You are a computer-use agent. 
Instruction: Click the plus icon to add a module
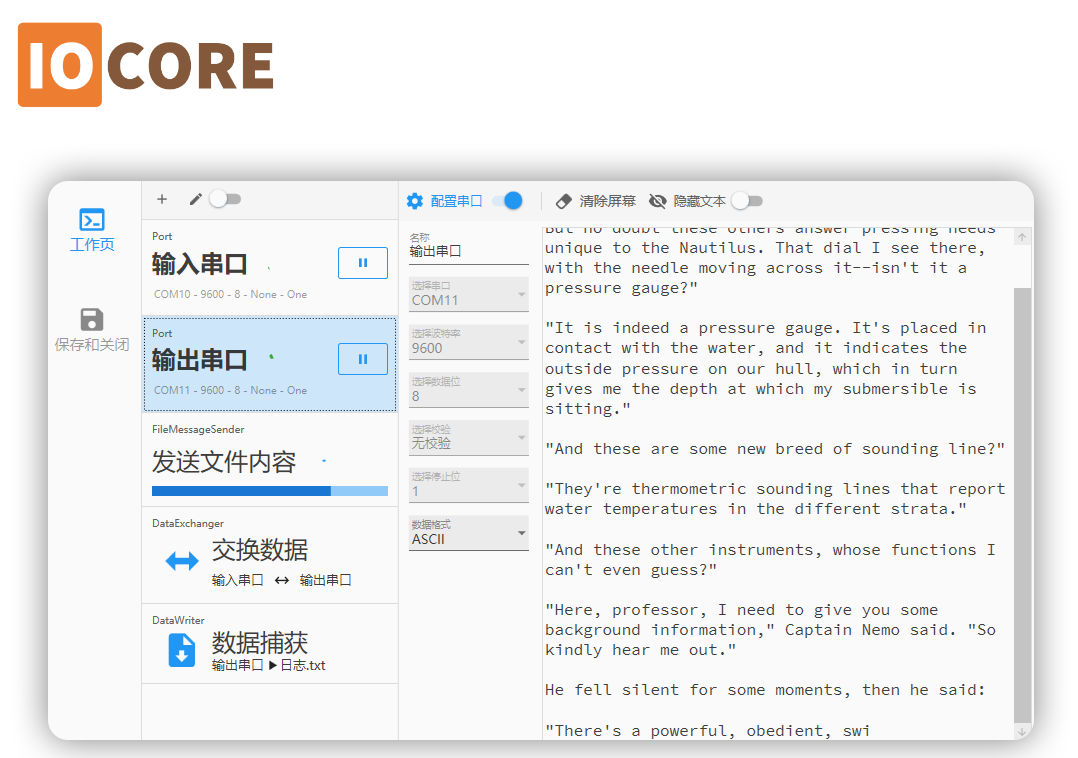tap(162, 199)
